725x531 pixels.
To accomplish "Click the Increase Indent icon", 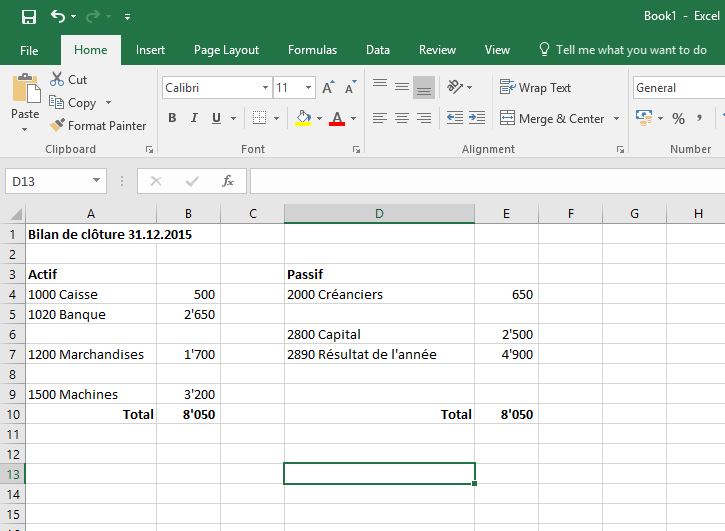I will click(477, 118).
